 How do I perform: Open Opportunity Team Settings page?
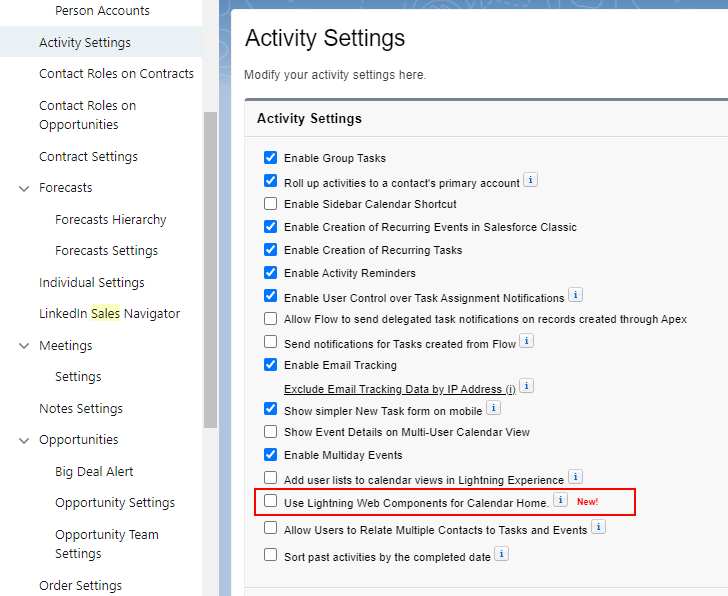click(x=107, y=544)
